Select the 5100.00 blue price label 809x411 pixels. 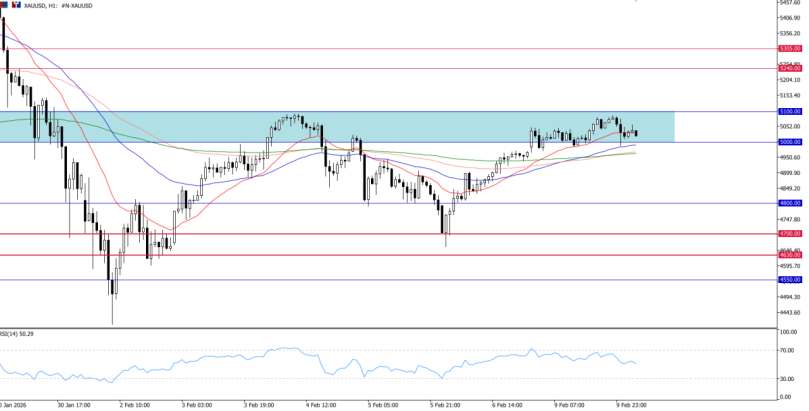790,111
